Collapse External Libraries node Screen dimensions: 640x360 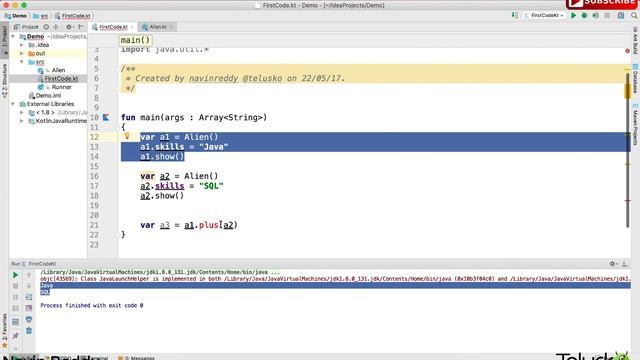(13, 104)
